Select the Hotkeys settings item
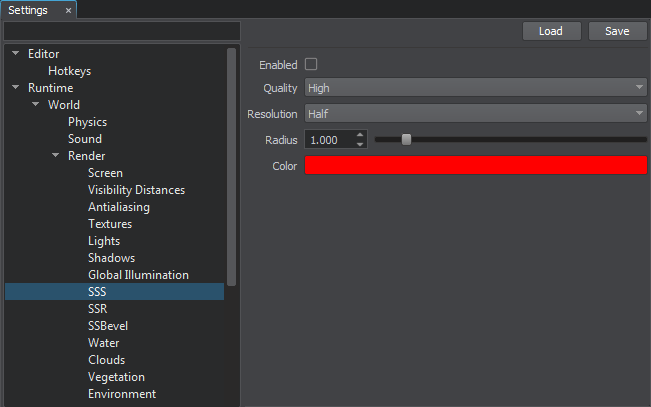Image resolution: width=651 pixels, height=407 pixels. click(70, 71)
